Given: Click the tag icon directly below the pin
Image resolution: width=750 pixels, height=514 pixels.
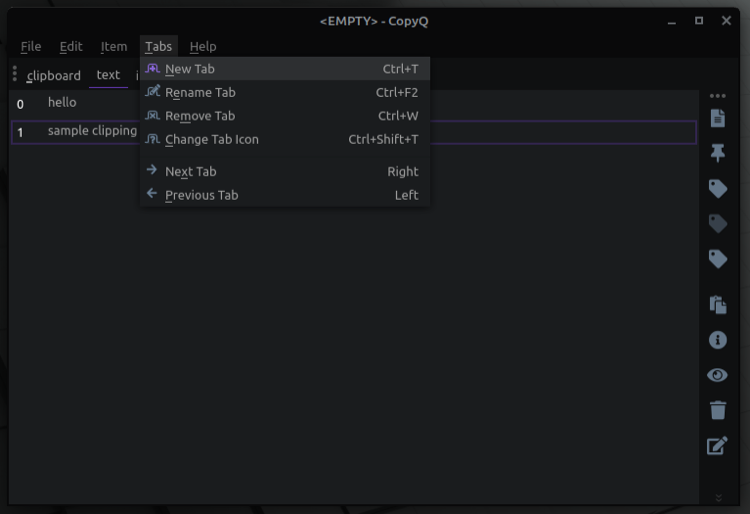Looking at the screenshot, I should click(717, 189).
